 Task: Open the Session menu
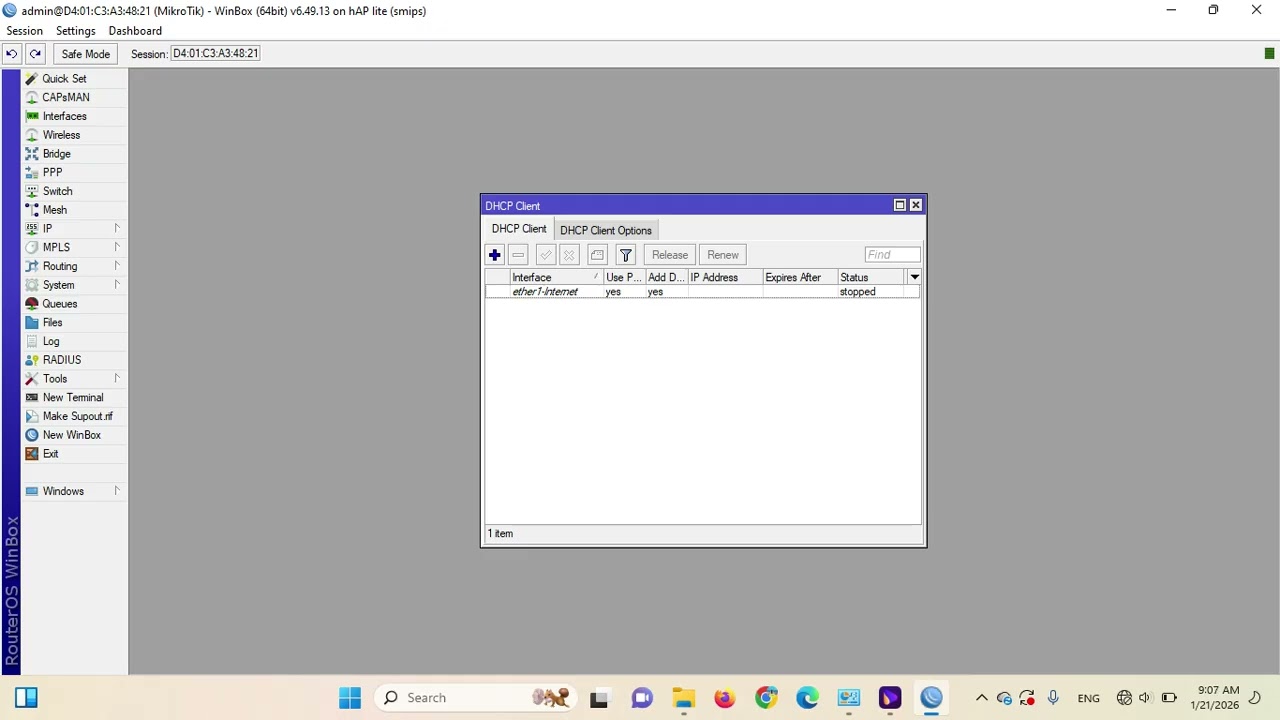tap(25, 31)
